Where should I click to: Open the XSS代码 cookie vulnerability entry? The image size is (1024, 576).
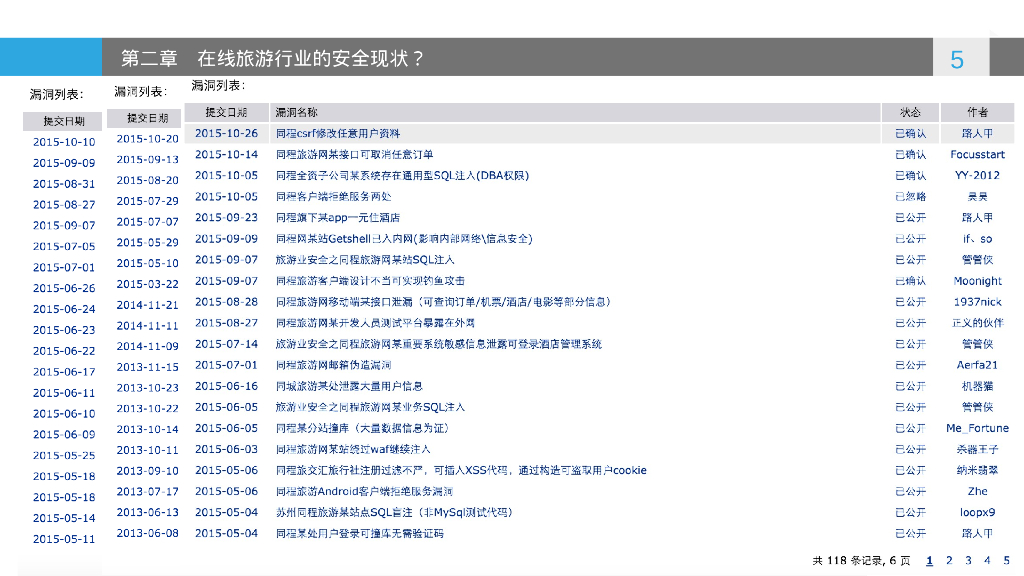coord(461,470)
